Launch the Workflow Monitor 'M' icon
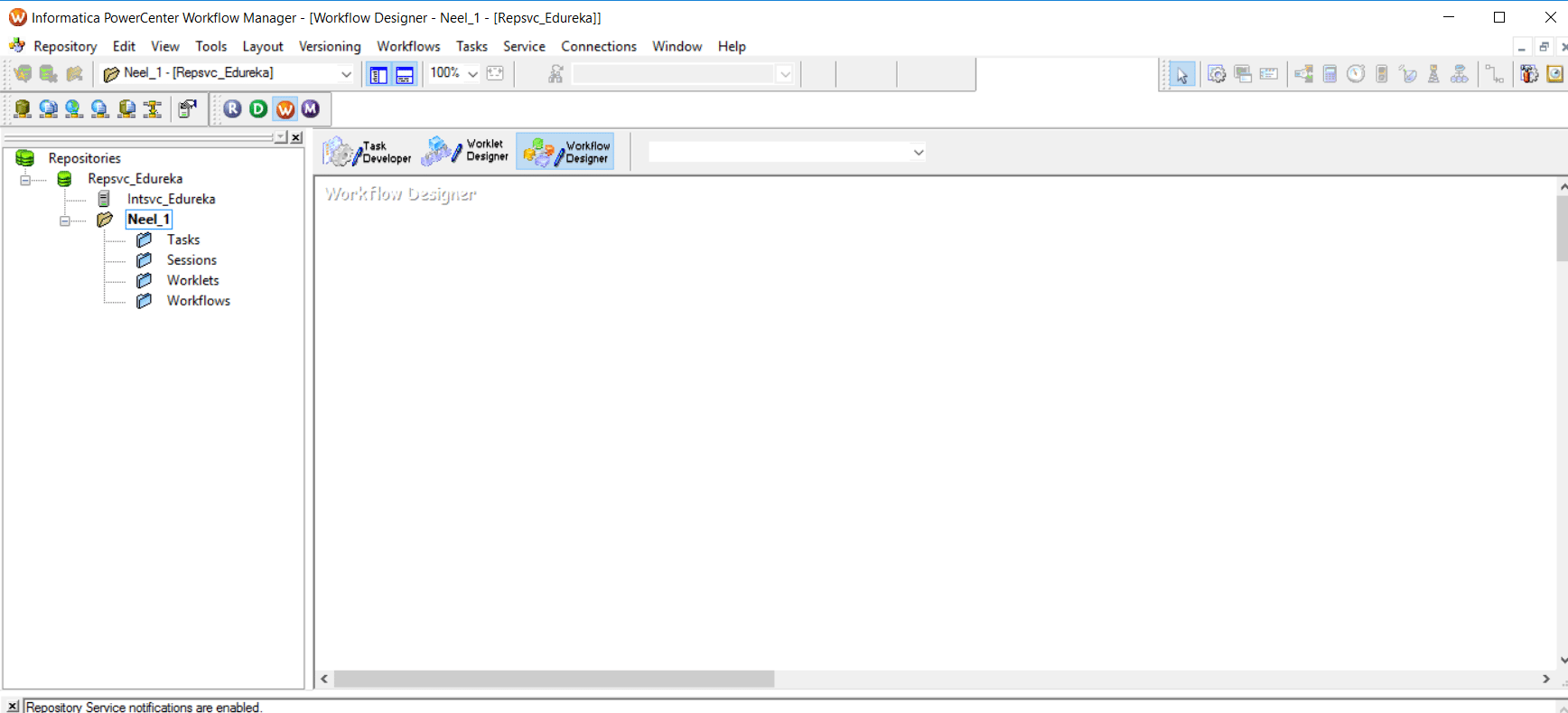The height and width of the screenshot is (713, 1568). tap(311, 108)
